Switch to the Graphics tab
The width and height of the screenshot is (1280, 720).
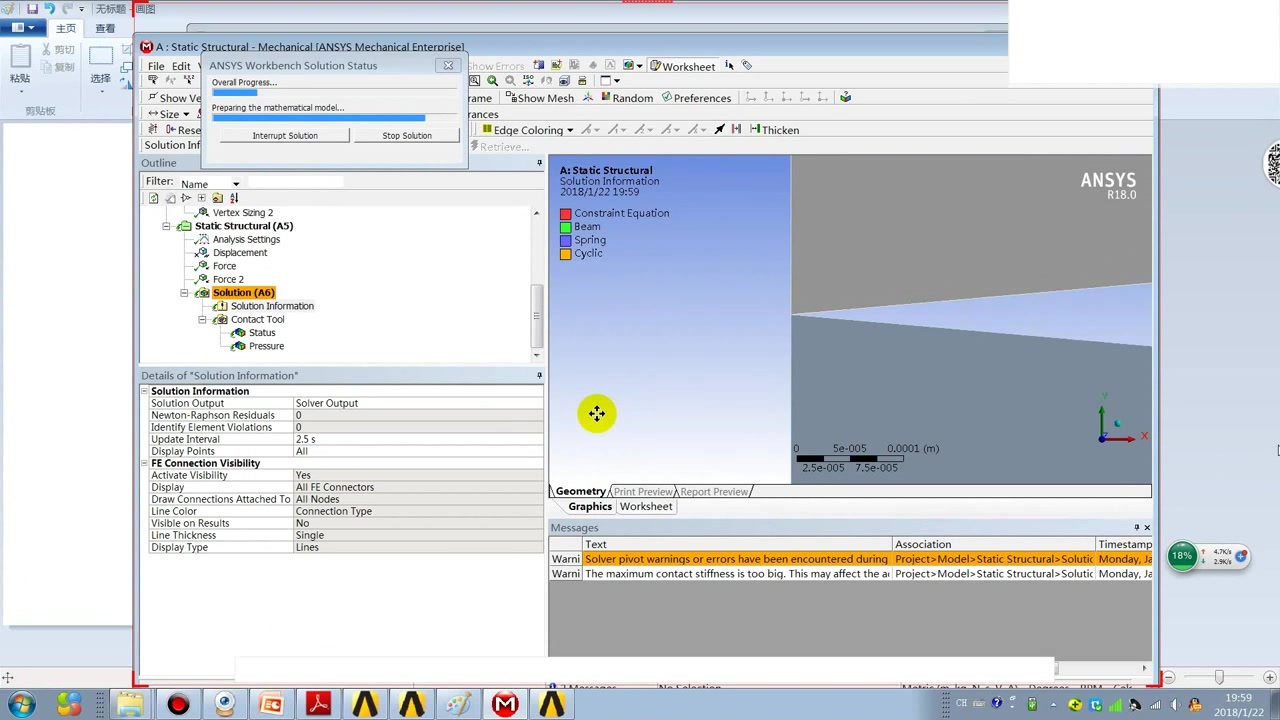tap(590, 507)
